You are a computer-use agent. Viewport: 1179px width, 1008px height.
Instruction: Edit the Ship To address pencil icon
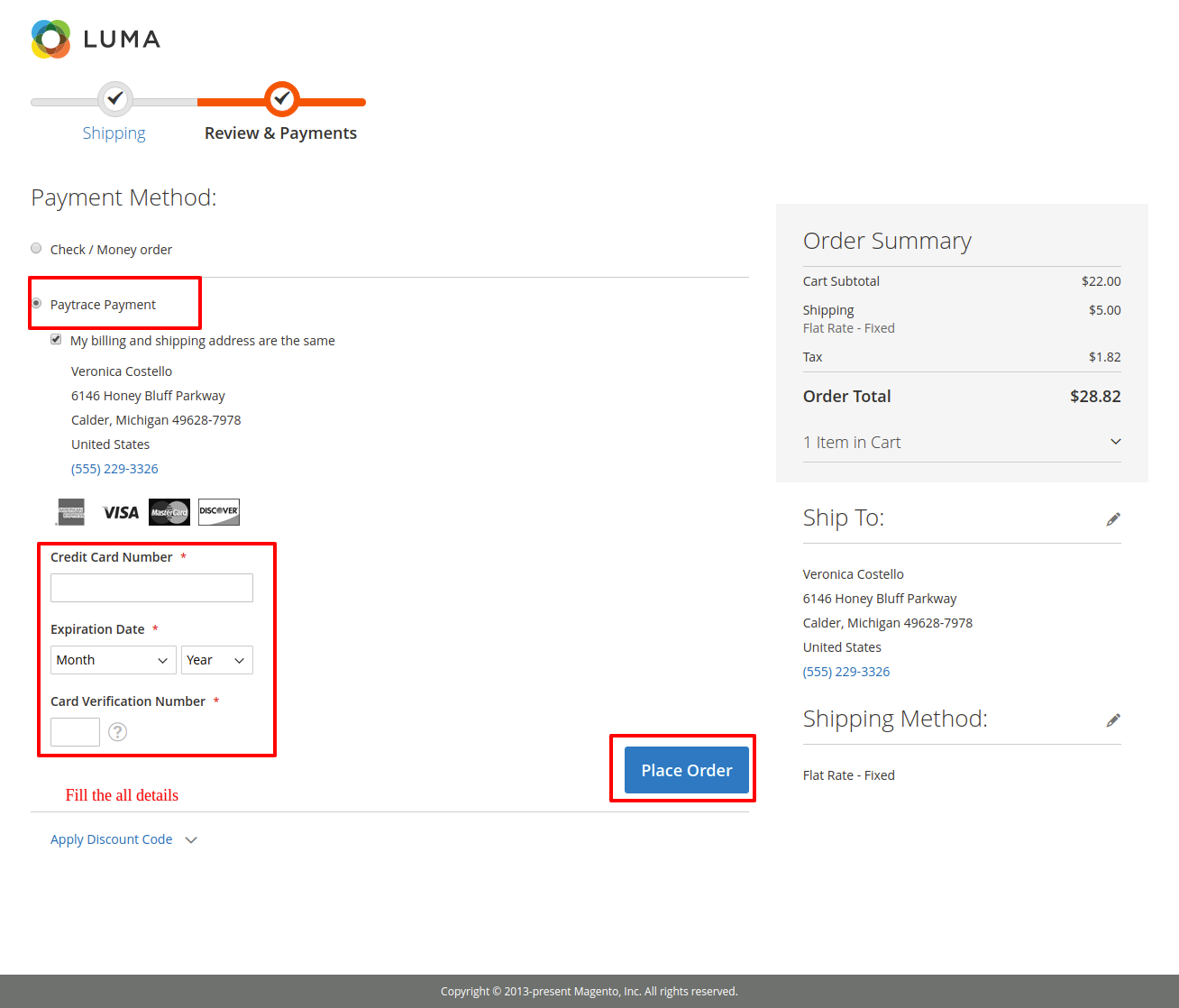click(1113, 519)
